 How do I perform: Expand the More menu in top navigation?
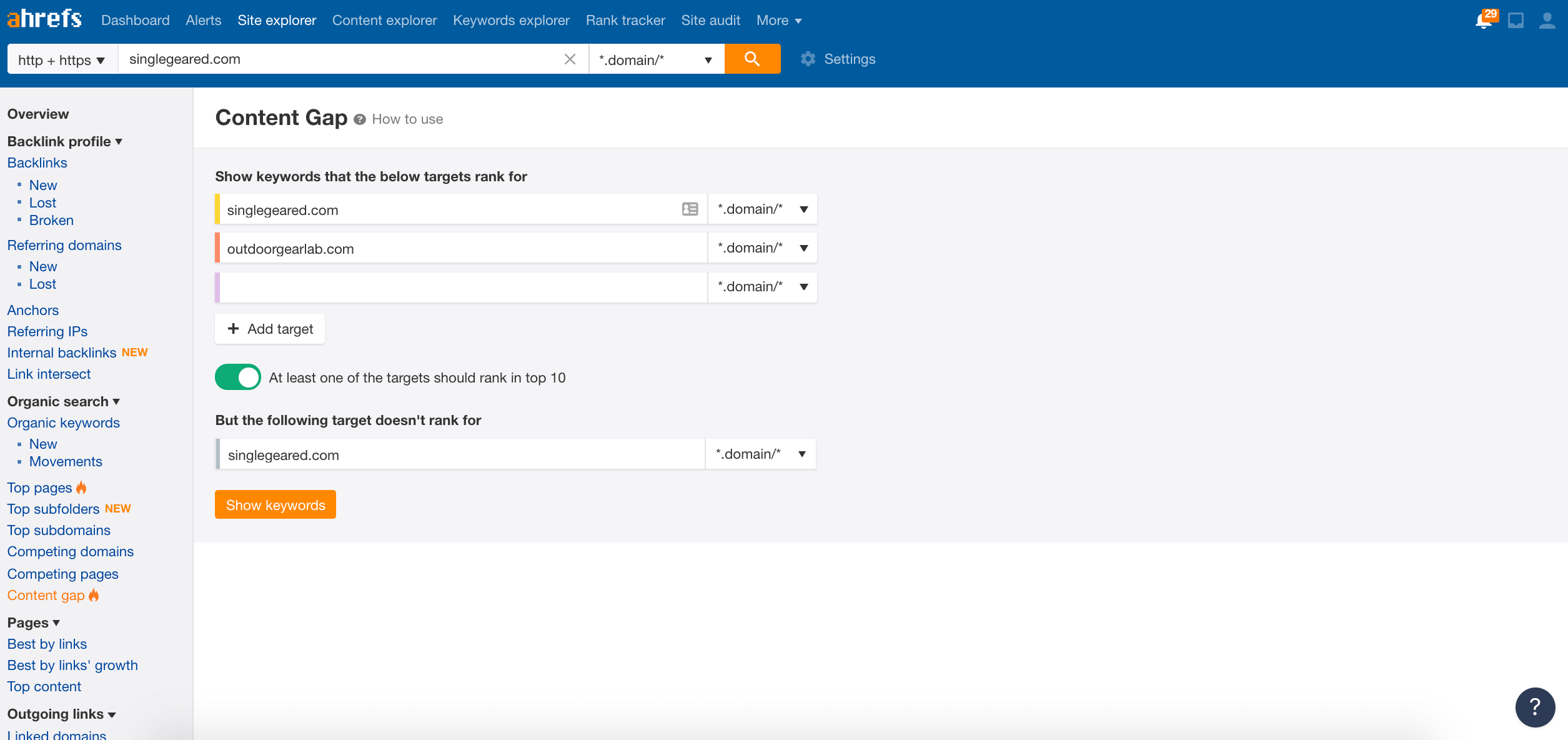pyautogui.click(x=779, y=21)
